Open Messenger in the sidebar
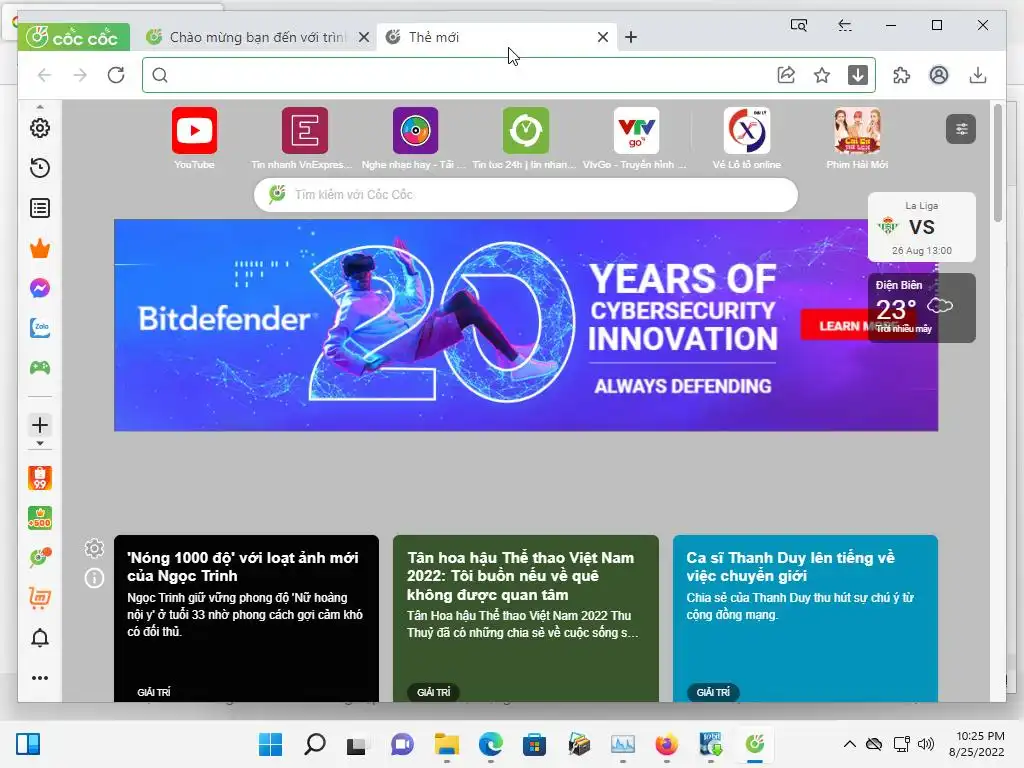The image size is (1024, 768). click(x=40, y=288)
